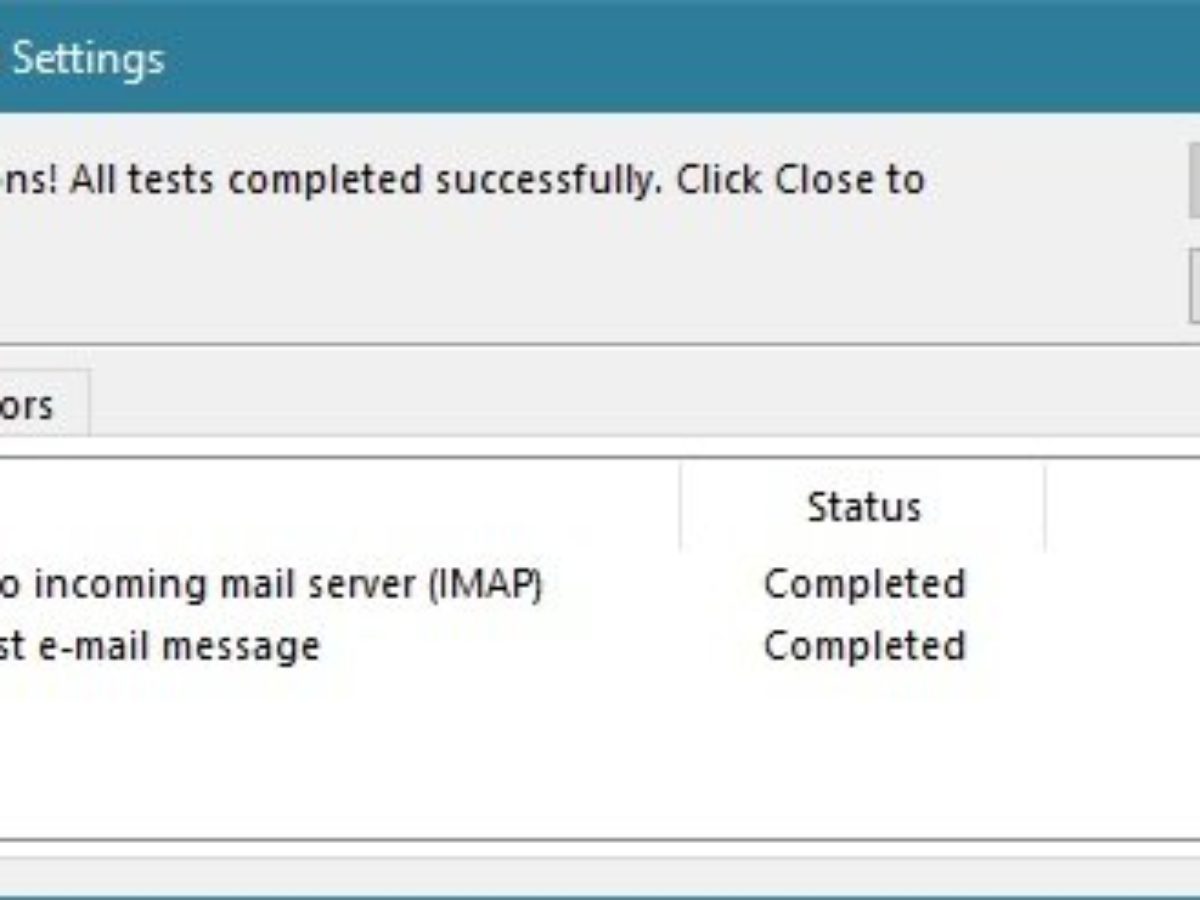The width and height of the screenshot is (1200, 900).
Task: Click the Status column header
Action: coord(863,507)
